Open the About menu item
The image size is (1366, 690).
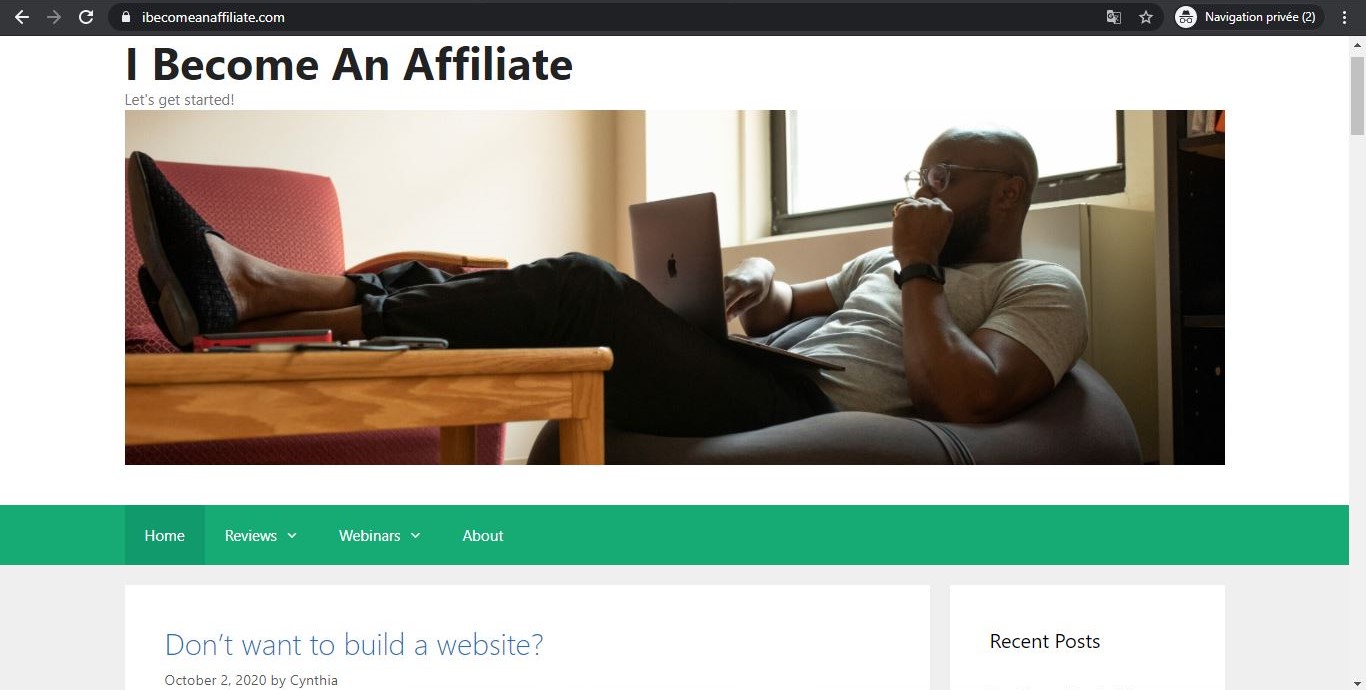click(483, 535)
